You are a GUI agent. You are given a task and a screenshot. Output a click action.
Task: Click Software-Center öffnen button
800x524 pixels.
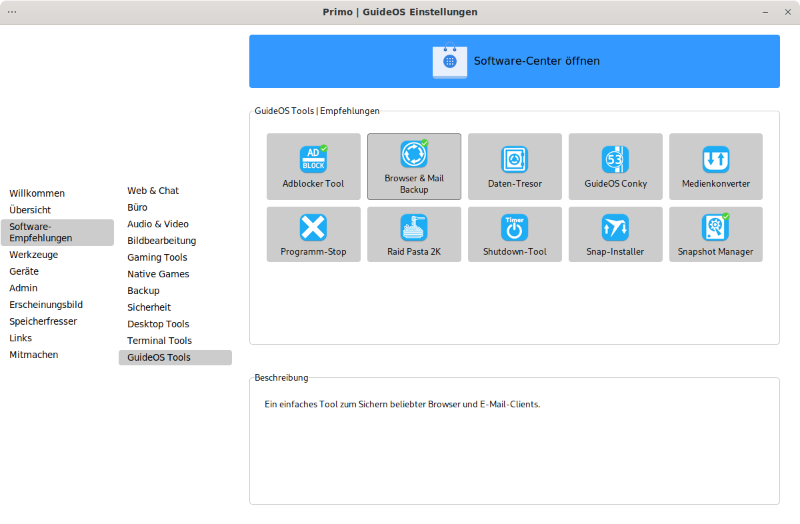514,61
